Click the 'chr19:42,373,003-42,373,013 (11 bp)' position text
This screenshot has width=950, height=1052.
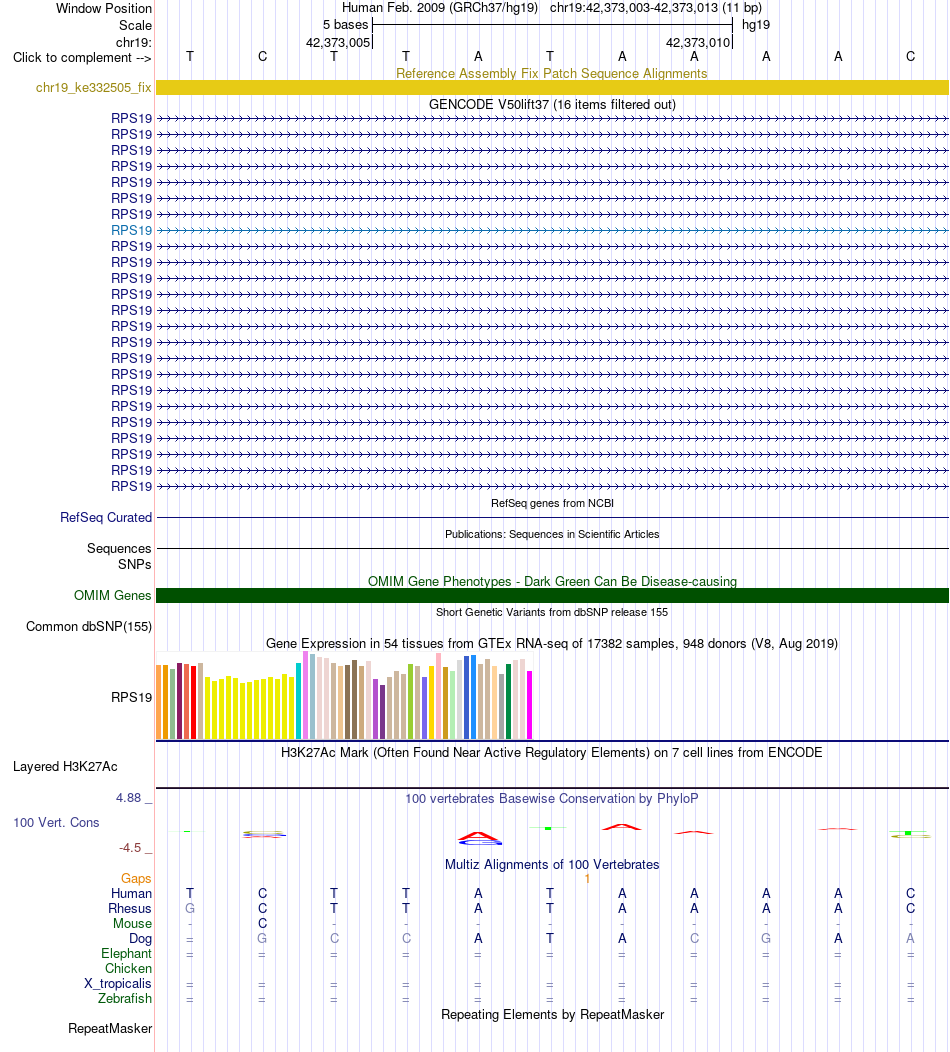[x=656, y=8]
